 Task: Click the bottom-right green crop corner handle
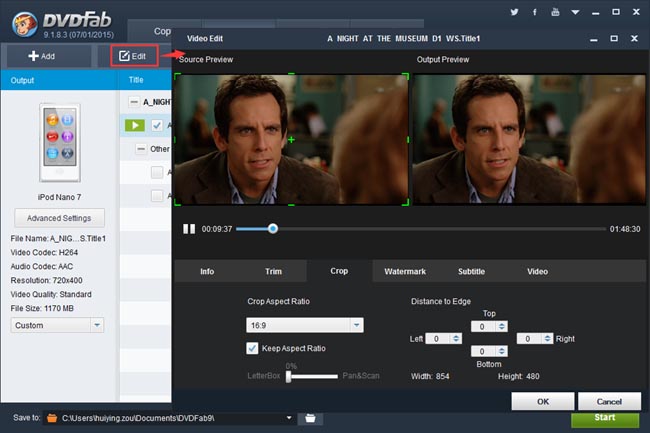[406, 202]
